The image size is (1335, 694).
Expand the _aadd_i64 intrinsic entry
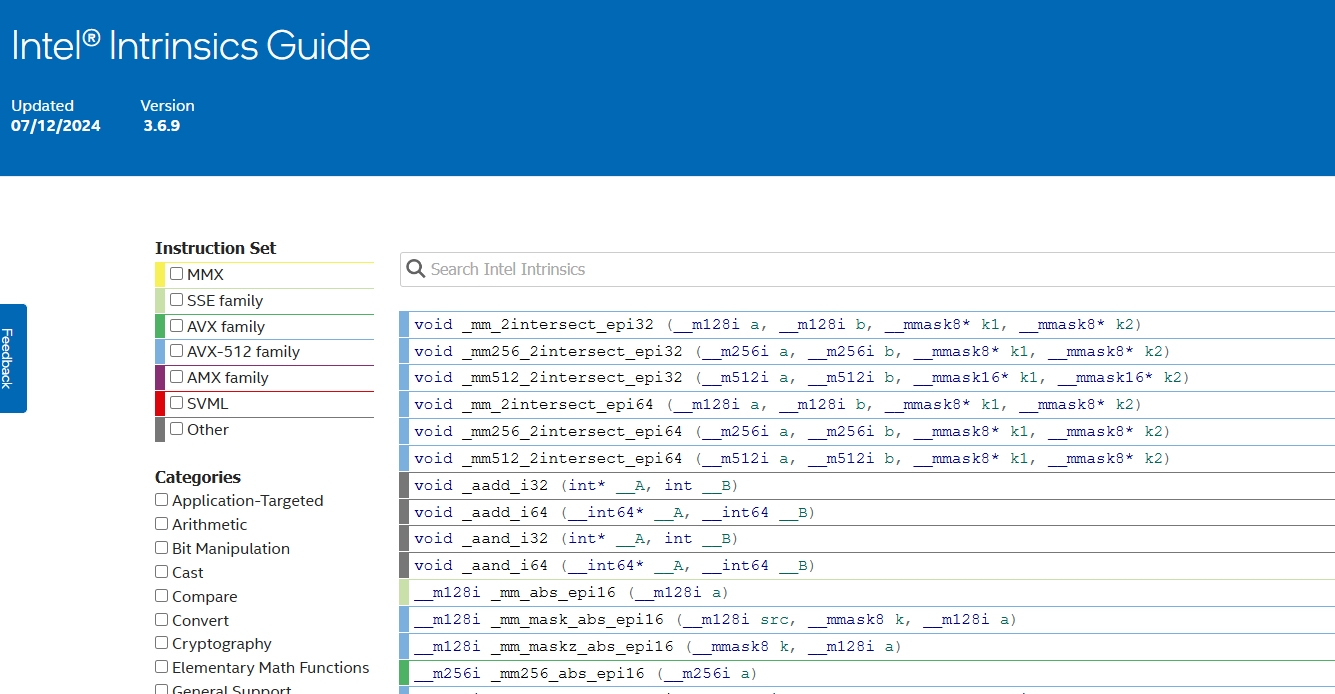tap(867, 512)
